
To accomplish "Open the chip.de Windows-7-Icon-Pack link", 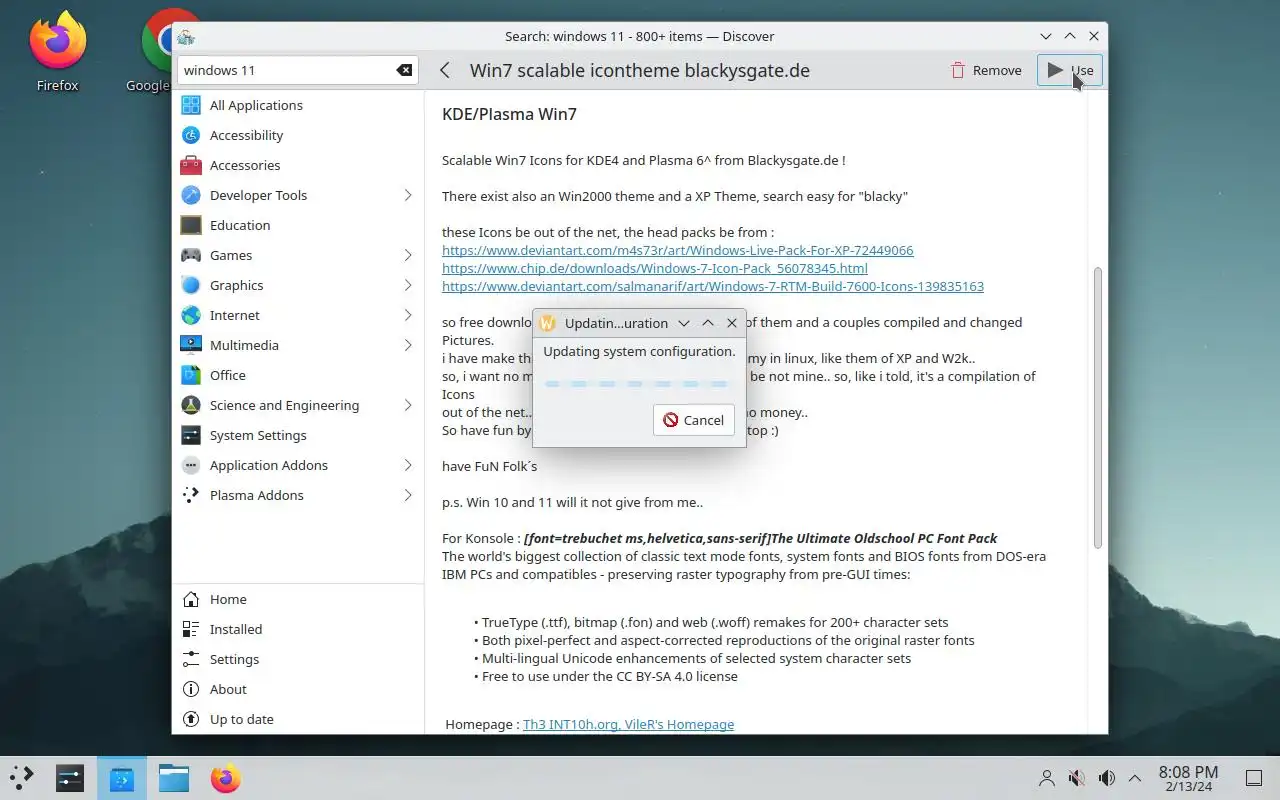I will (x=654, y=268).
